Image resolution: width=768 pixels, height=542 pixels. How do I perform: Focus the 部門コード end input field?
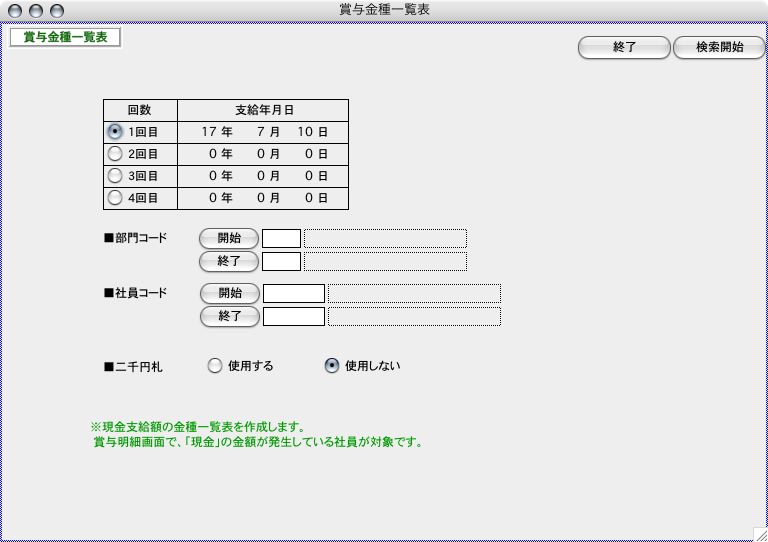[281, 261]
